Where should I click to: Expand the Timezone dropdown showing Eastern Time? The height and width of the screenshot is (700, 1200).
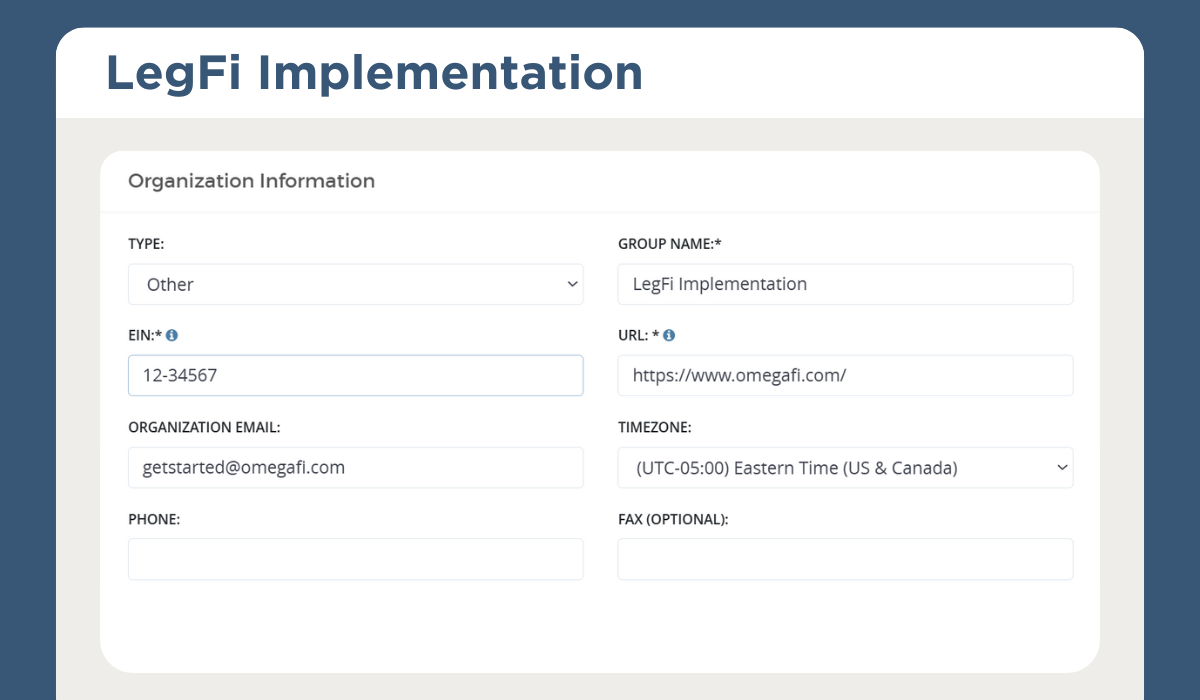tap(845, 468)
